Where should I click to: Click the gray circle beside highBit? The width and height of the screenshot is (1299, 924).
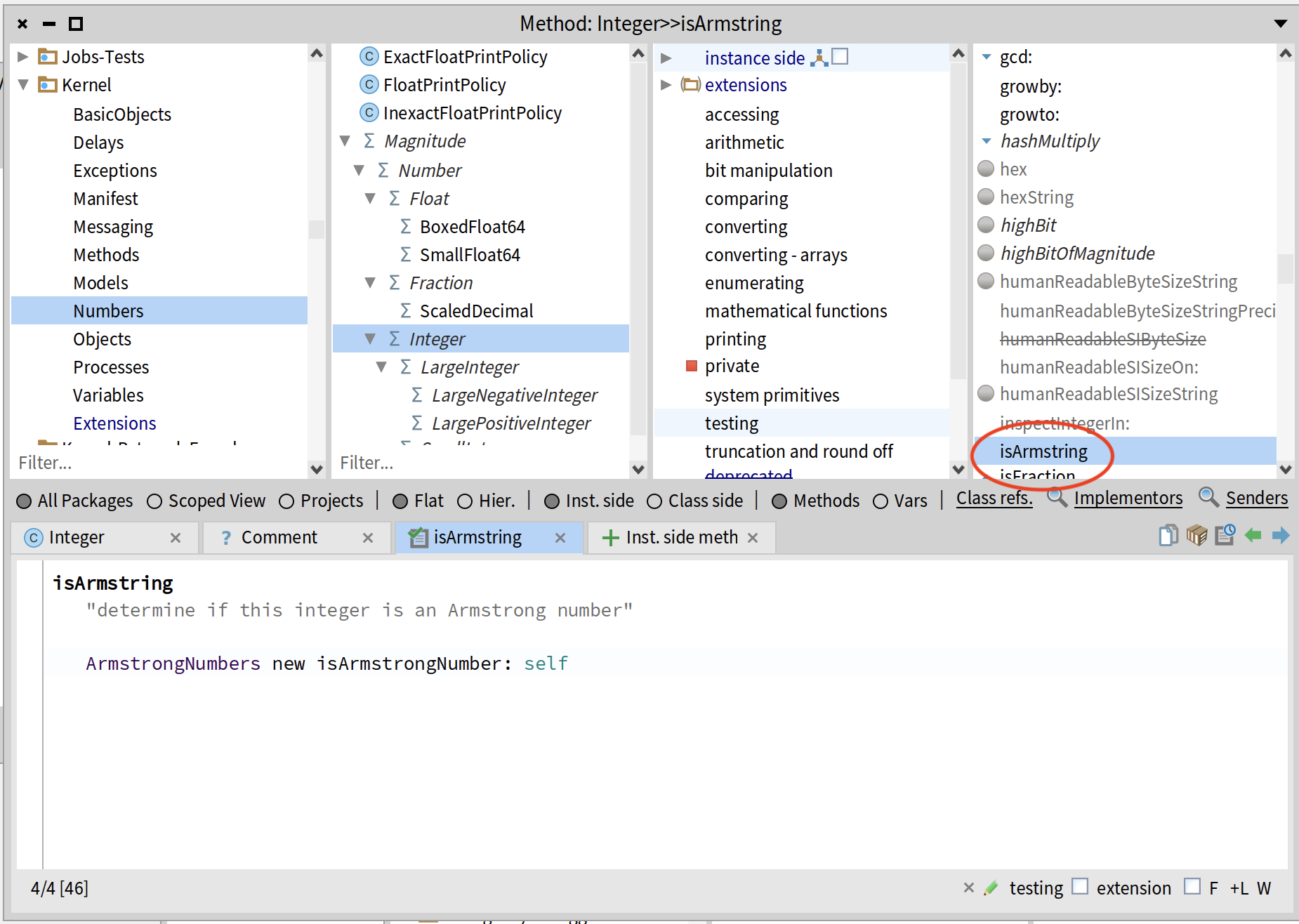pos(986,225)
